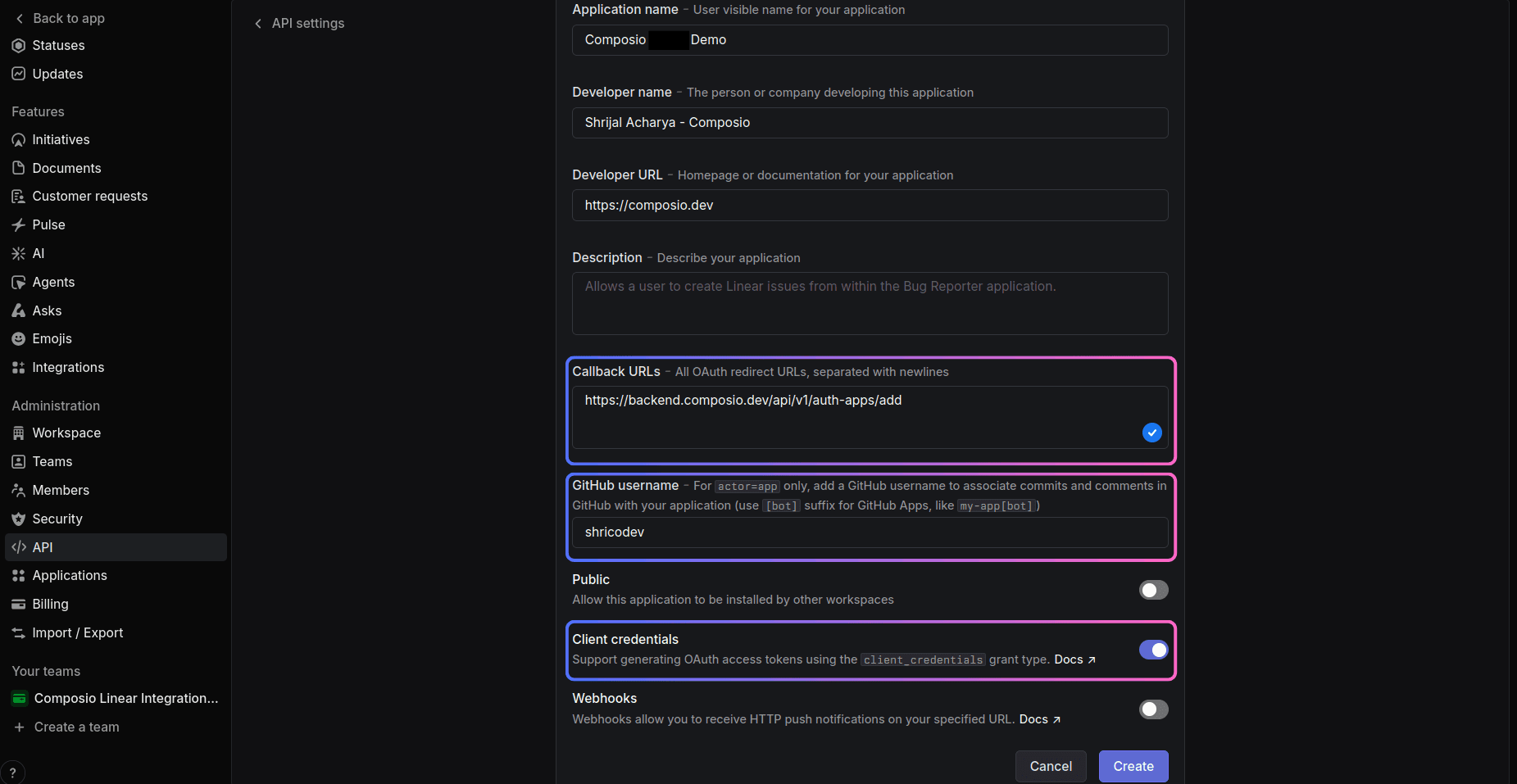Click the Your teams section header
The height and width of the screenshot is (784, 1517).
[46, 671]
